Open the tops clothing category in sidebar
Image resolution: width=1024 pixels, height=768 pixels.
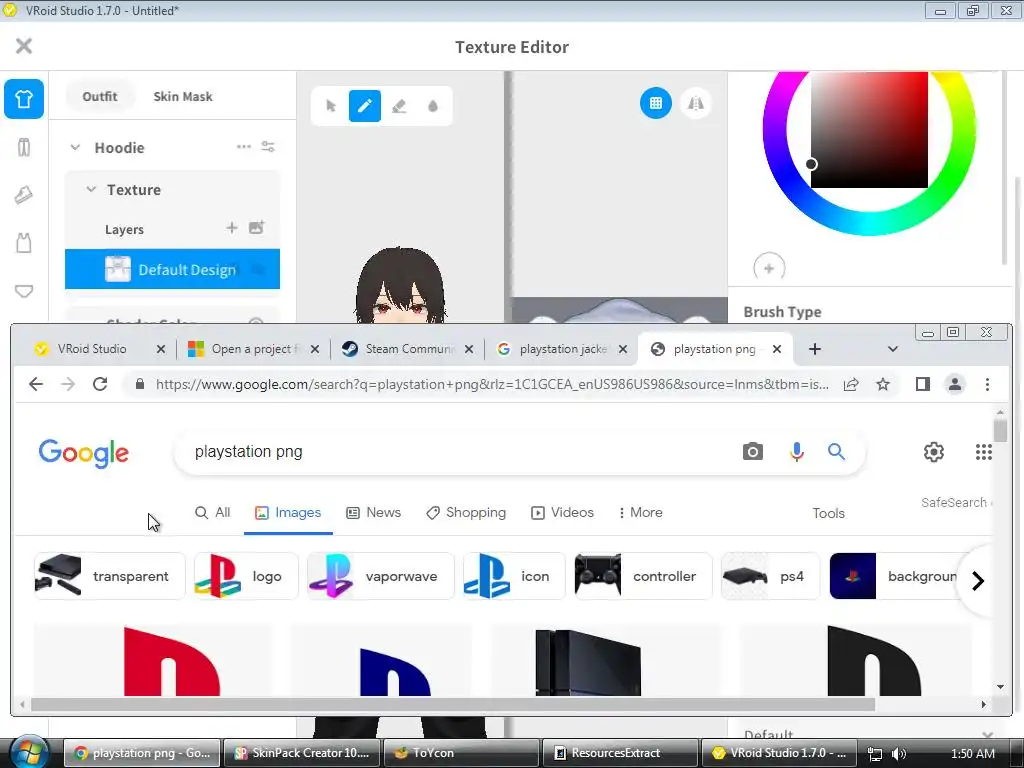point(24,99)
